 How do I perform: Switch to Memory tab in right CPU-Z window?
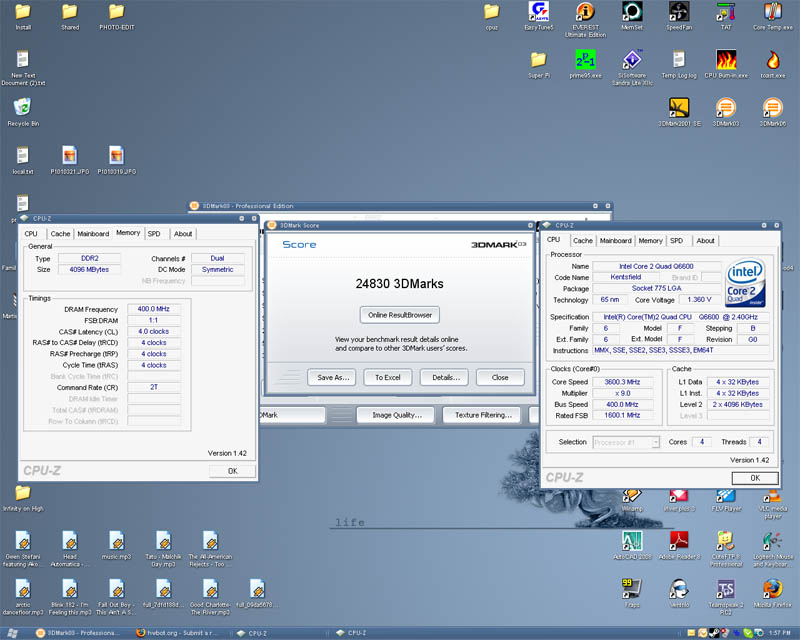[x=651, y=240]
